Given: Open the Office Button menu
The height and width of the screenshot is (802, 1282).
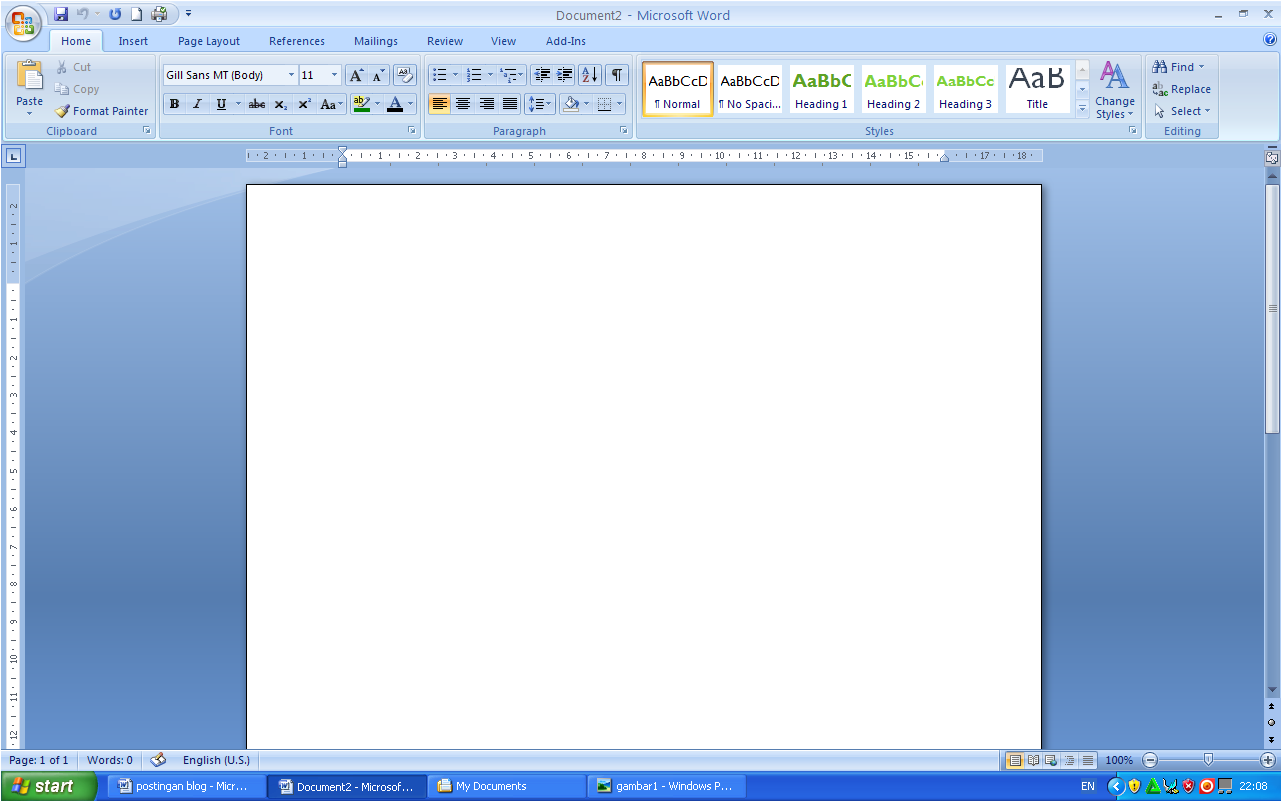Looking at the screenshot, I should coord(23,23).
